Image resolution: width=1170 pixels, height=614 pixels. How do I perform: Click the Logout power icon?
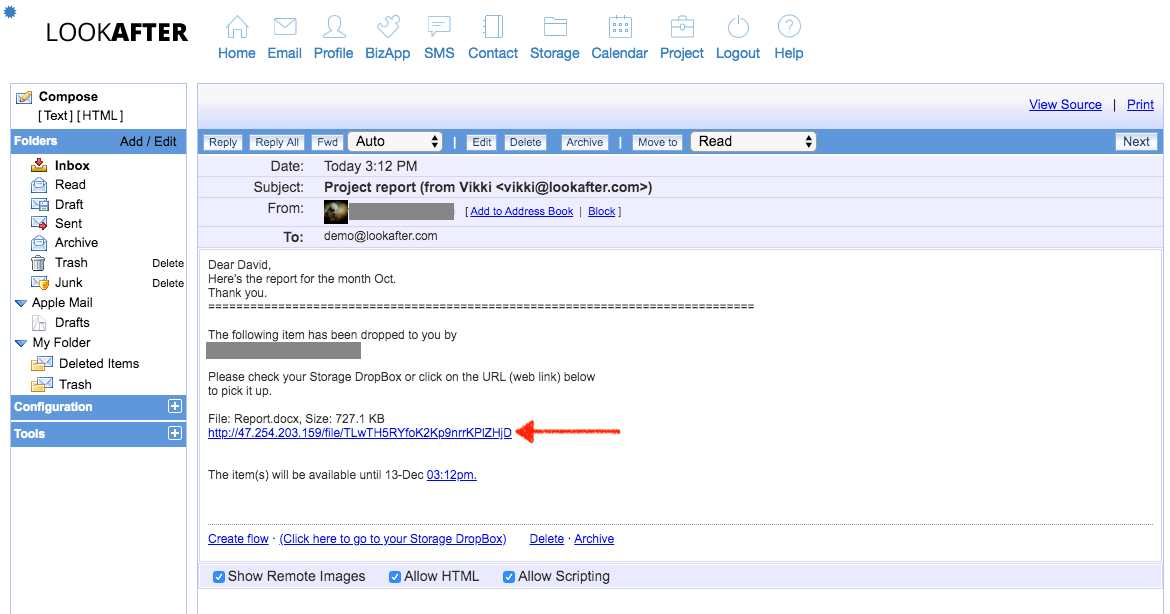tap(738, 27)
